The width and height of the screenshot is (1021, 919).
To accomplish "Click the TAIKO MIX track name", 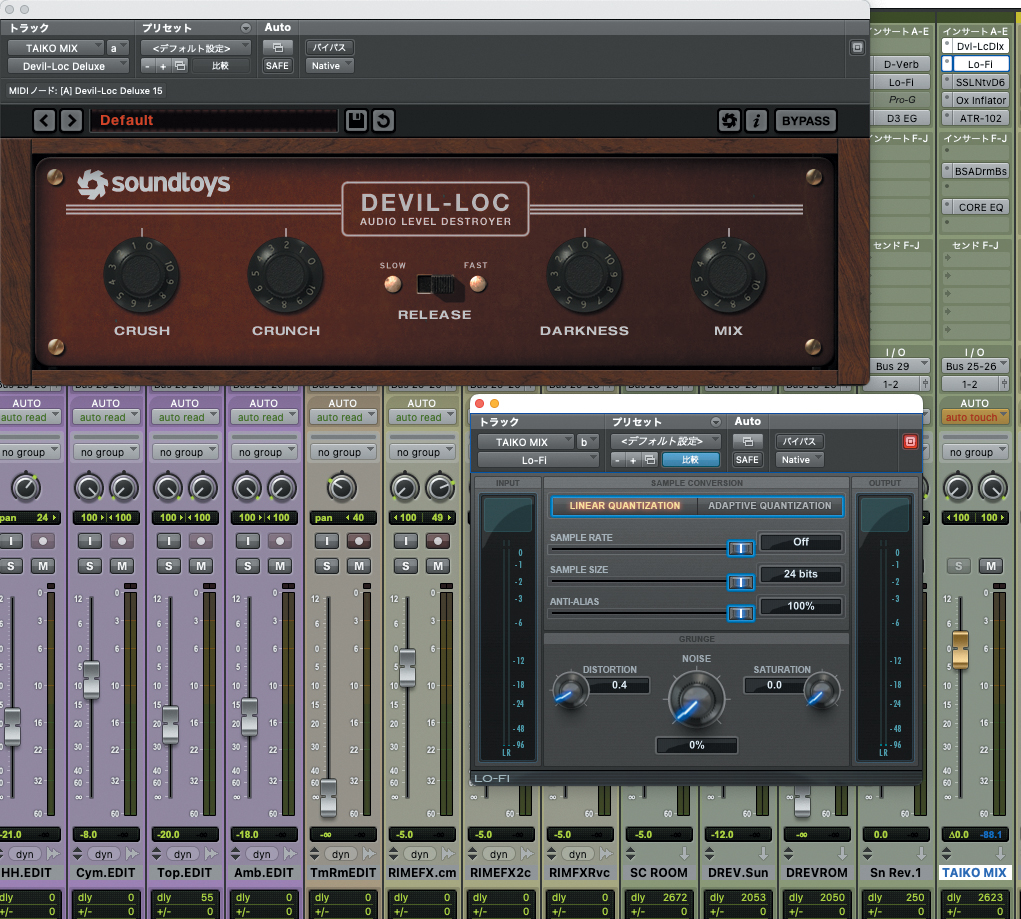I will (x=975, y=873).
